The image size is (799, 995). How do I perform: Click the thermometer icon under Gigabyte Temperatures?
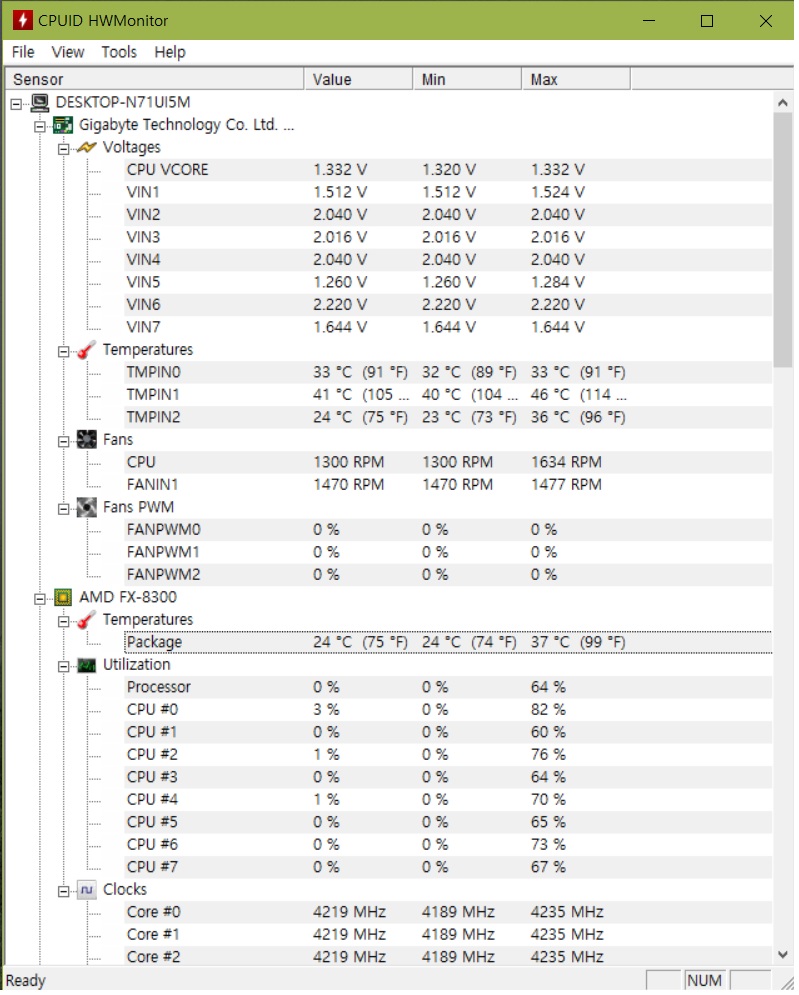click(86, 350)
